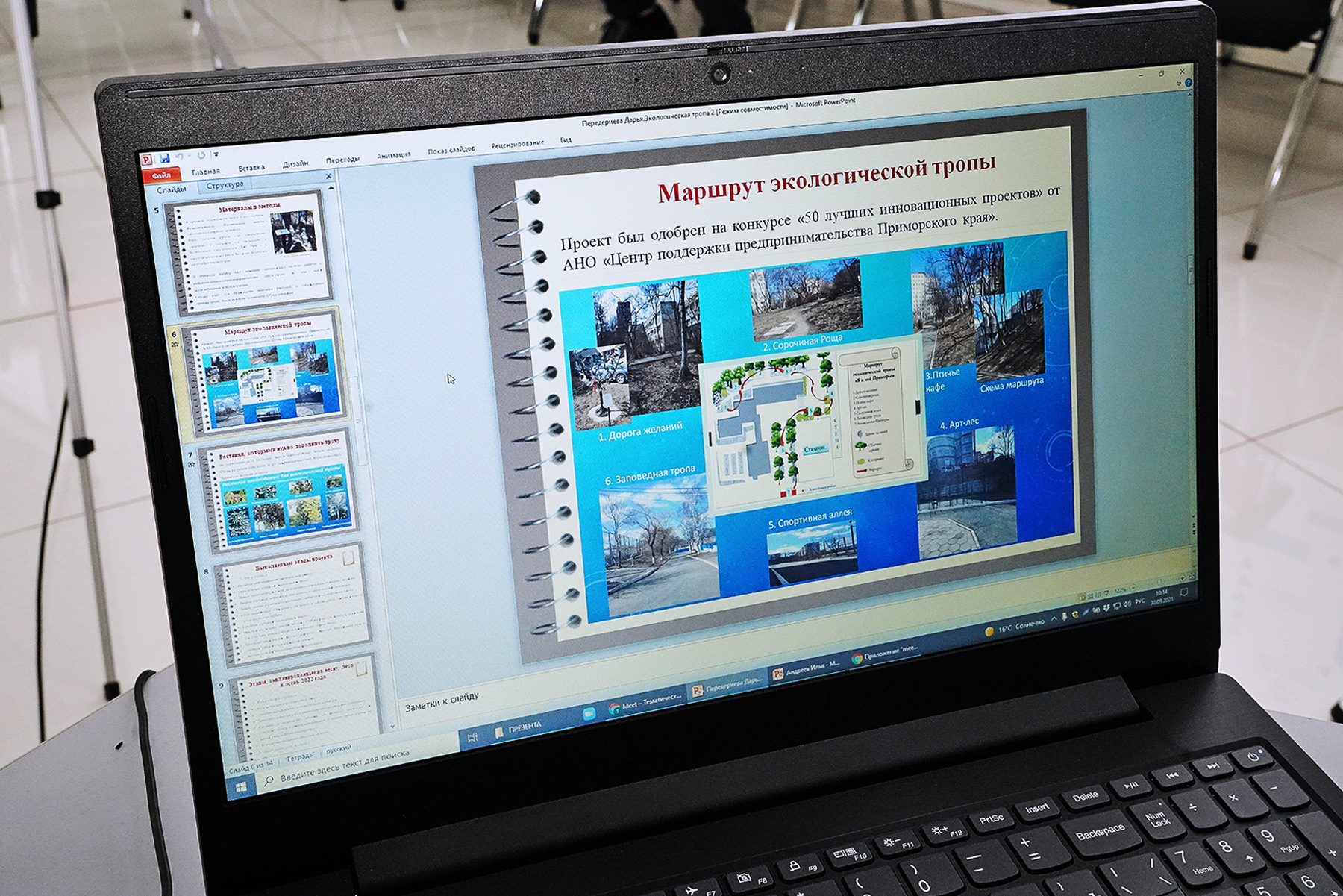Click the volume speaker tray icon

pos(1127,604)
